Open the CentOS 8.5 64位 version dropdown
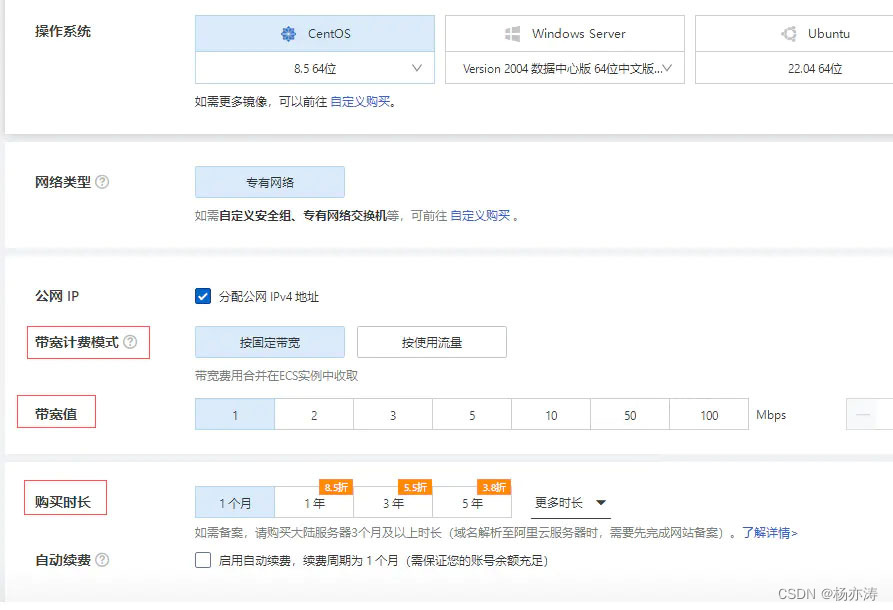893x610 pixels. coord(314,68)
